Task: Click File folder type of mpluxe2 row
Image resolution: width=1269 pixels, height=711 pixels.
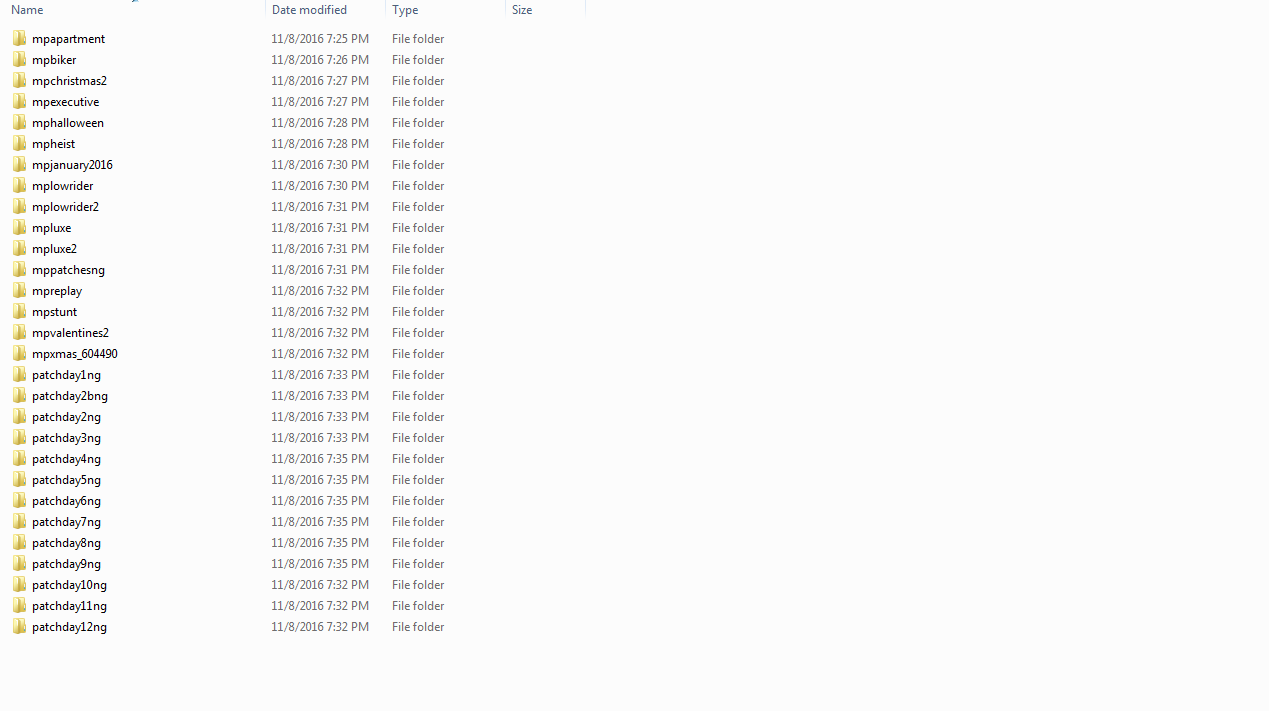Action: [418, 249]
